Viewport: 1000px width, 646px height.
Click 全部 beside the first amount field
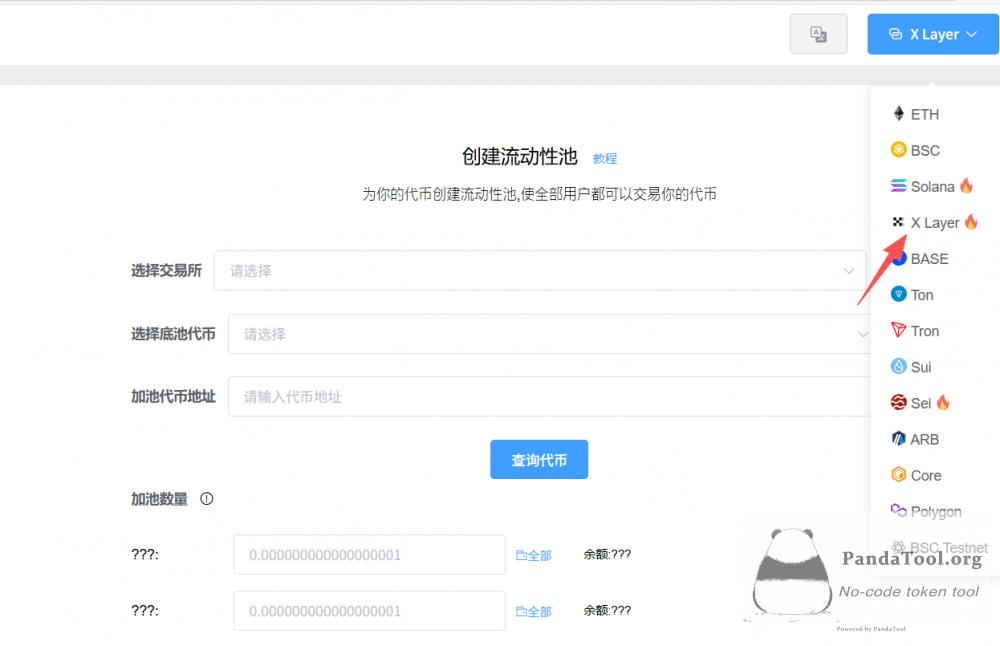point(534,555)
